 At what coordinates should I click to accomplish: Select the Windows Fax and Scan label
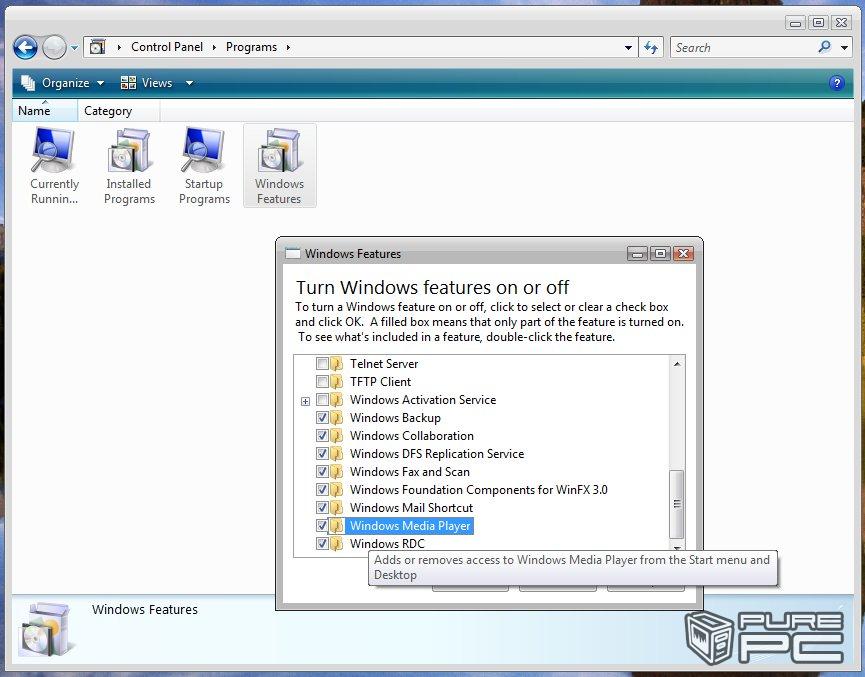[x=409, y=472]
